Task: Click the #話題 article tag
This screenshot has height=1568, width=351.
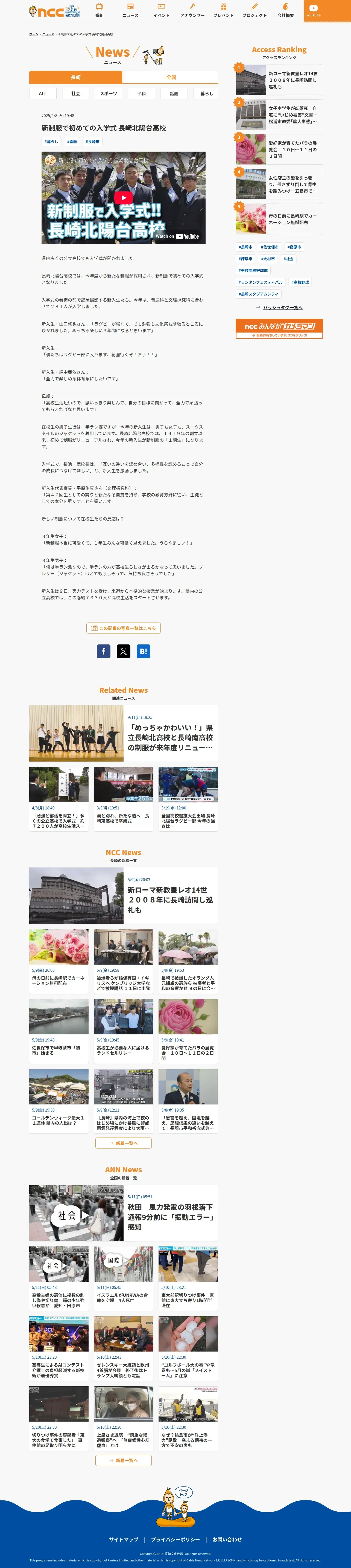Action: (x=72, y=142)
